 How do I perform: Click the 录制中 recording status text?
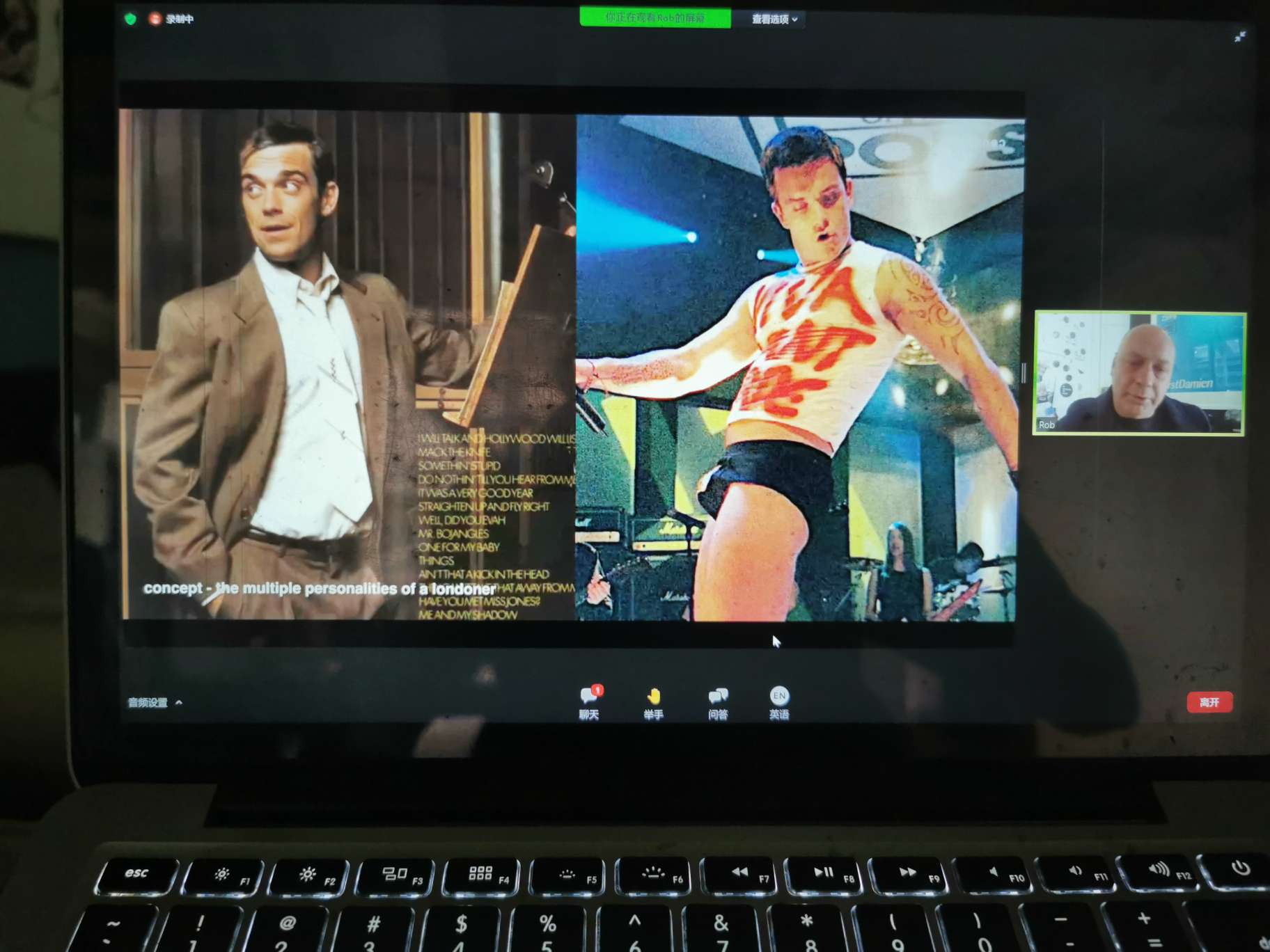point(180,19)
